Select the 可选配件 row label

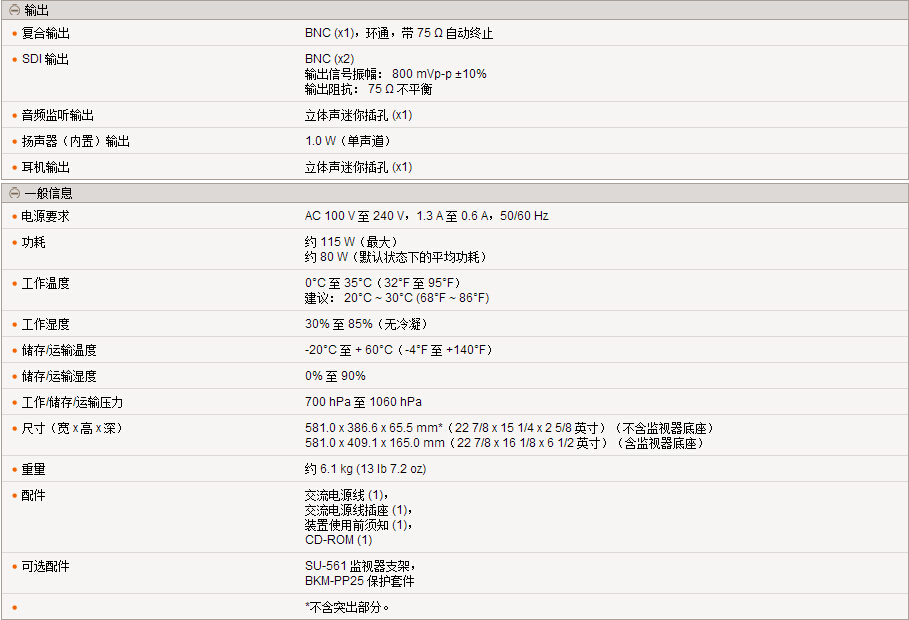(46, 566)
